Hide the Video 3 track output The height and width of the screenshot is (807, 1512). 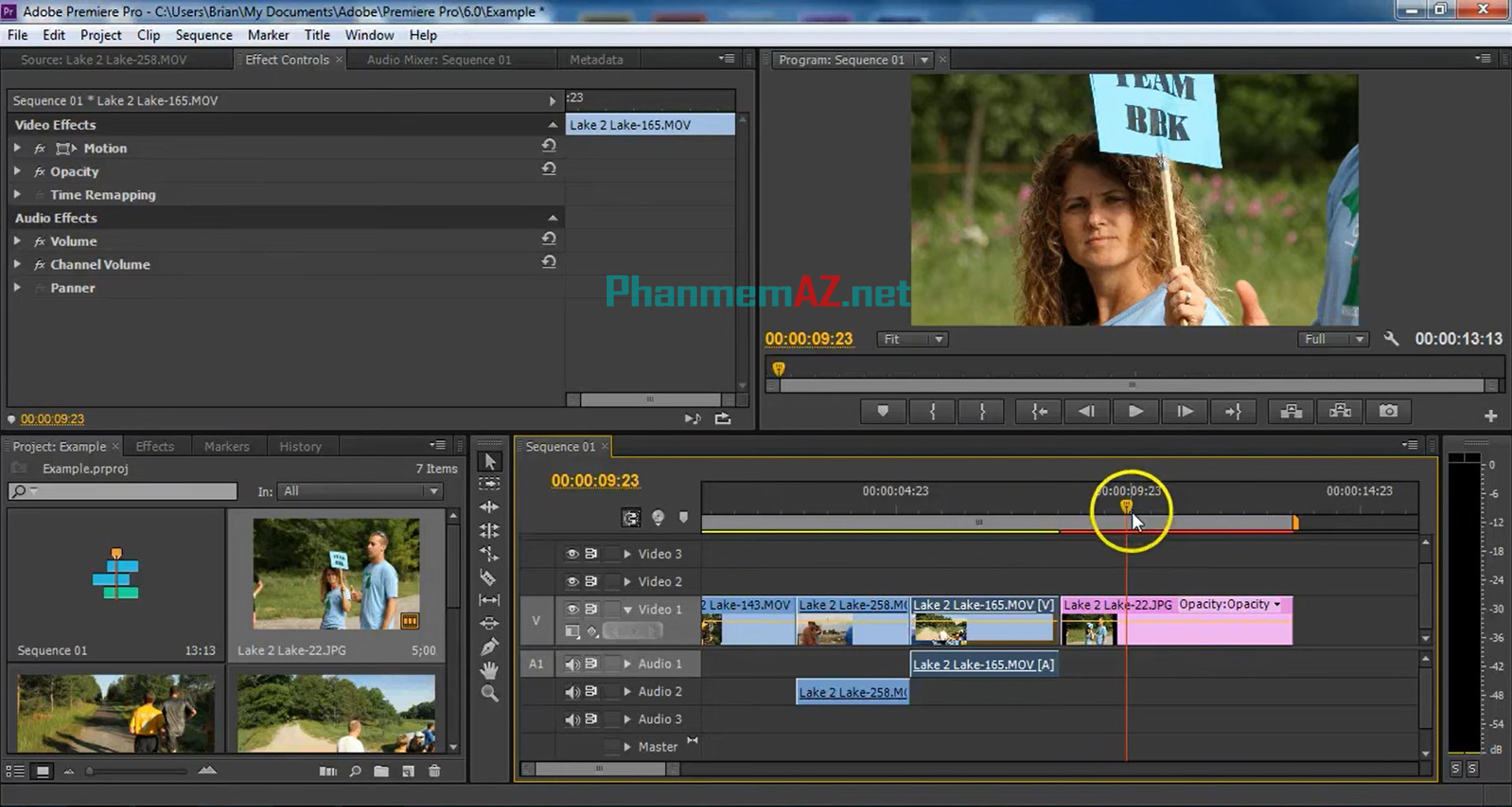572,554
